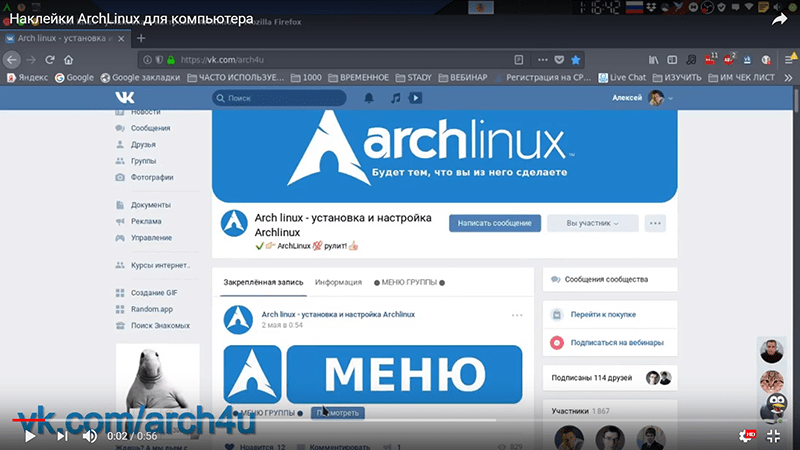Image resolution: width=800 pixels, height=450 pixels.
Task: Switch to МЕНЮ ГРУППЫ tab
Action: coord(409,282)
